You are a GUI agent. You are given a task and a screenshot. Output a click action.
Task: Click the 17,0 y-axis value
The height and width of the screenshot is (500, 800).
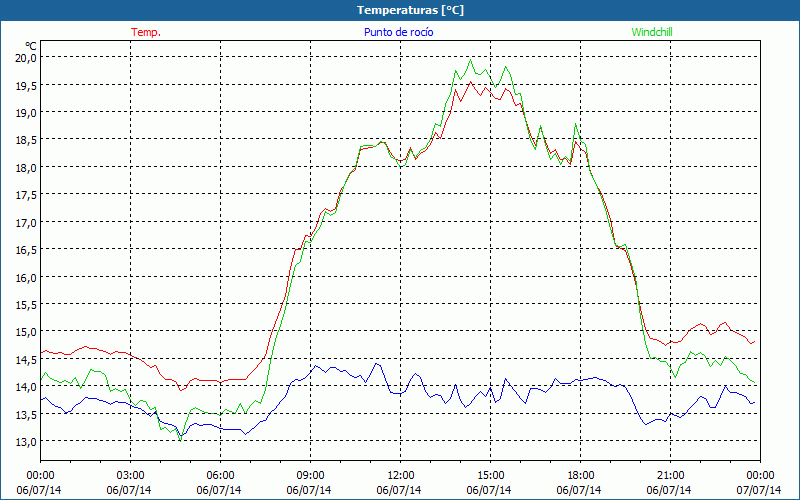click(26, 222)
